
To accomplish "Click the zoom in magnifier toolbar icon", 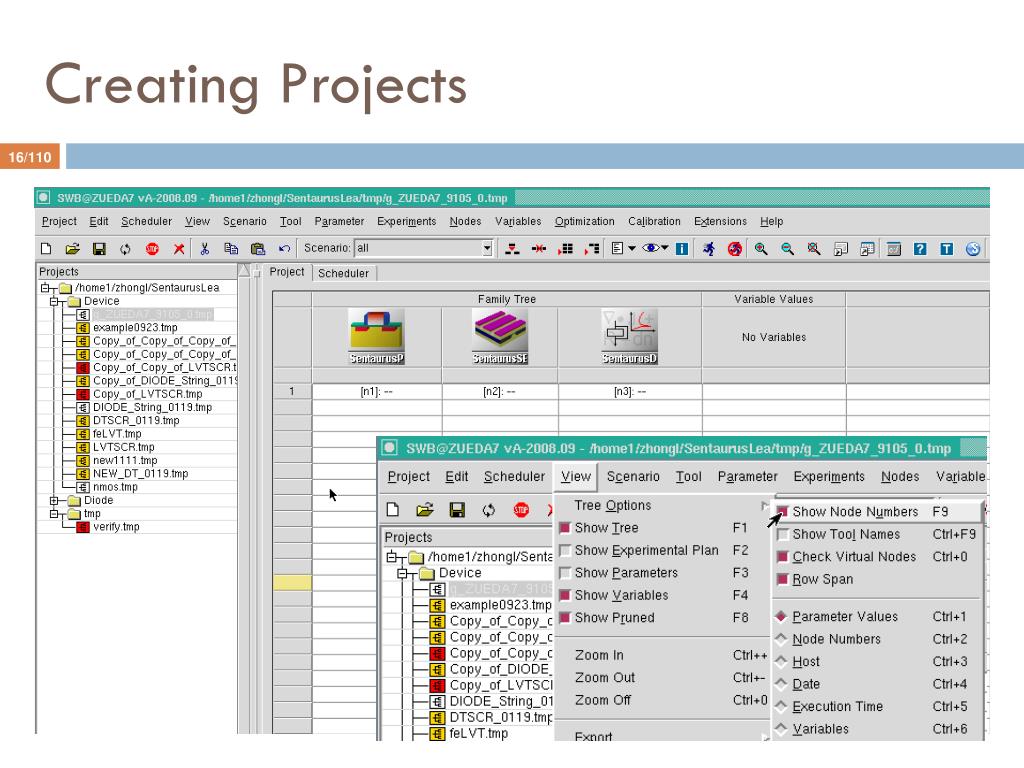I will pos(761,249).
